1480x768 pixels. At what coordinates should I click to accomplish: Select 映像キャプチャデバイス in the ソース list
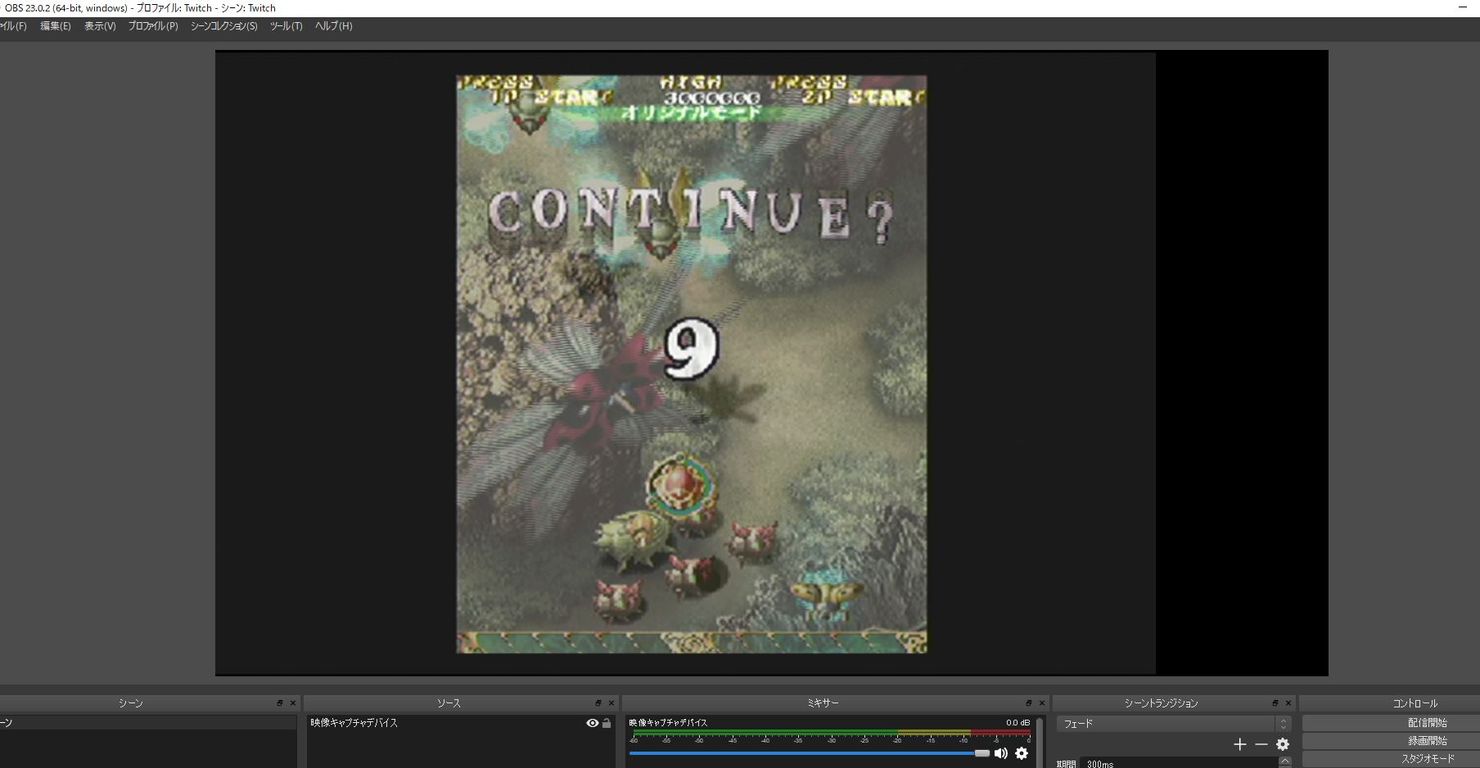click(460, 723)
